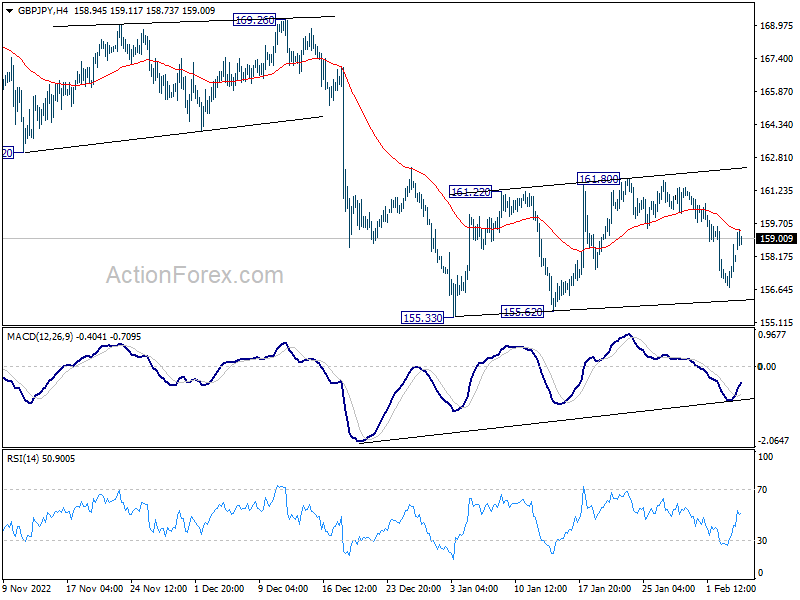Click MACD scale value 0.9677

772,335
